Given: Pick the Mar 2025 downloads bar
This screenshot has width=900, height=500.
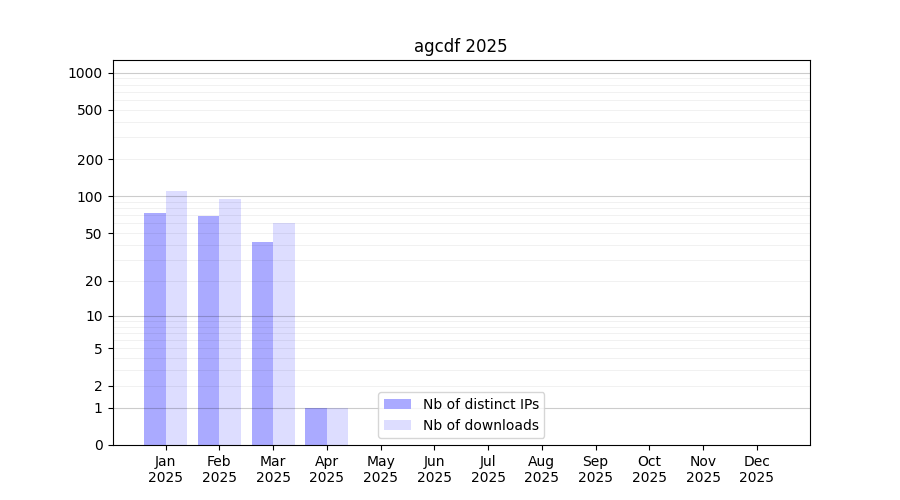Looking at the screenshot, I should tap(284, 334).
